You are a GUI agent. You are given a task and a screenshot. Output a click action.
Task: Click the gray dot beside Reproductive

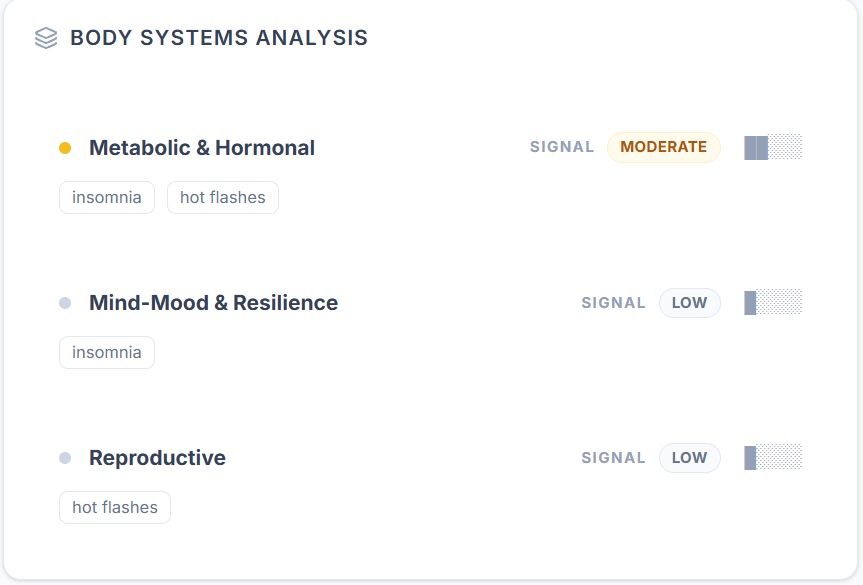point(65,458)
